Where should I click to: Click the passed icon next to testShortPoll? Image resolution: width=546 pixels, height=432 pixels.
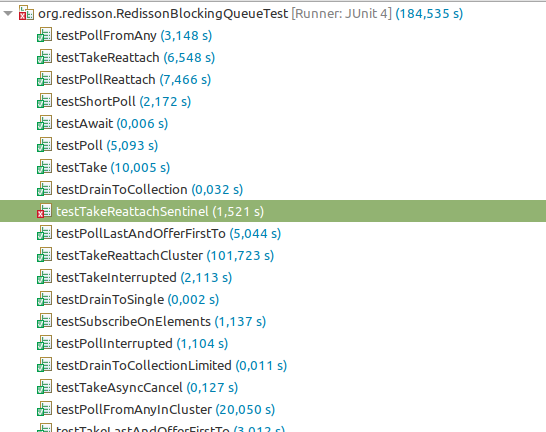pos(45,101)
